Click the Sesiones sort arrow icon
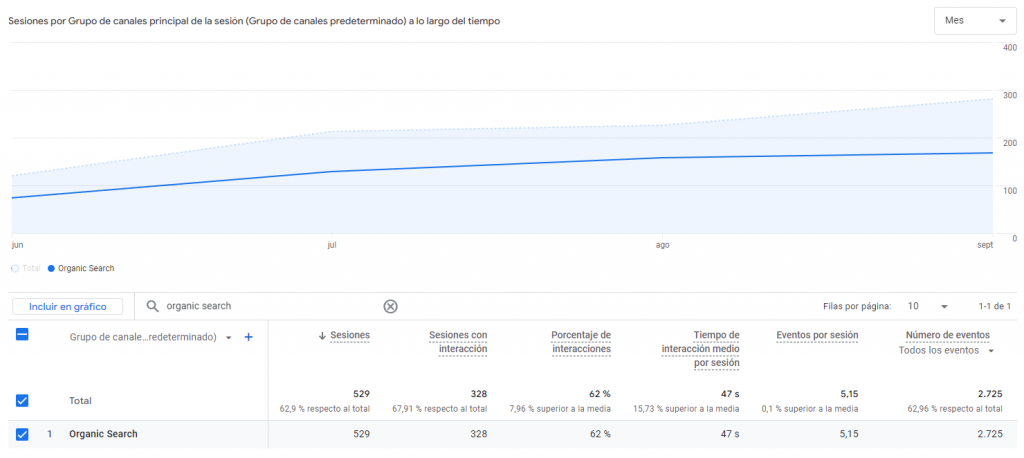1024x458 pixels. (321, 335)
